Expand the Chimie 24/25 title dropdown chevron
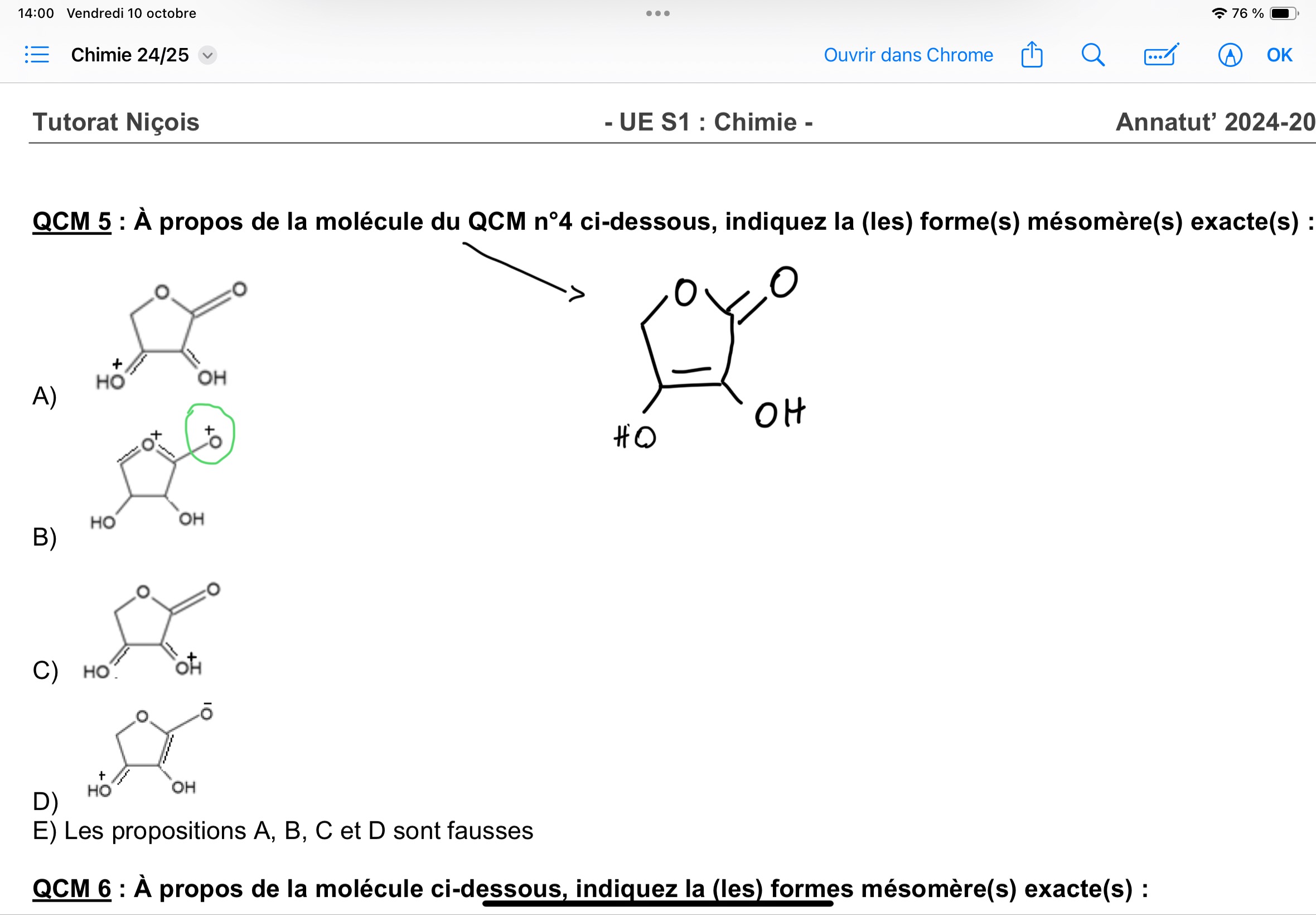 click(207, 56)
